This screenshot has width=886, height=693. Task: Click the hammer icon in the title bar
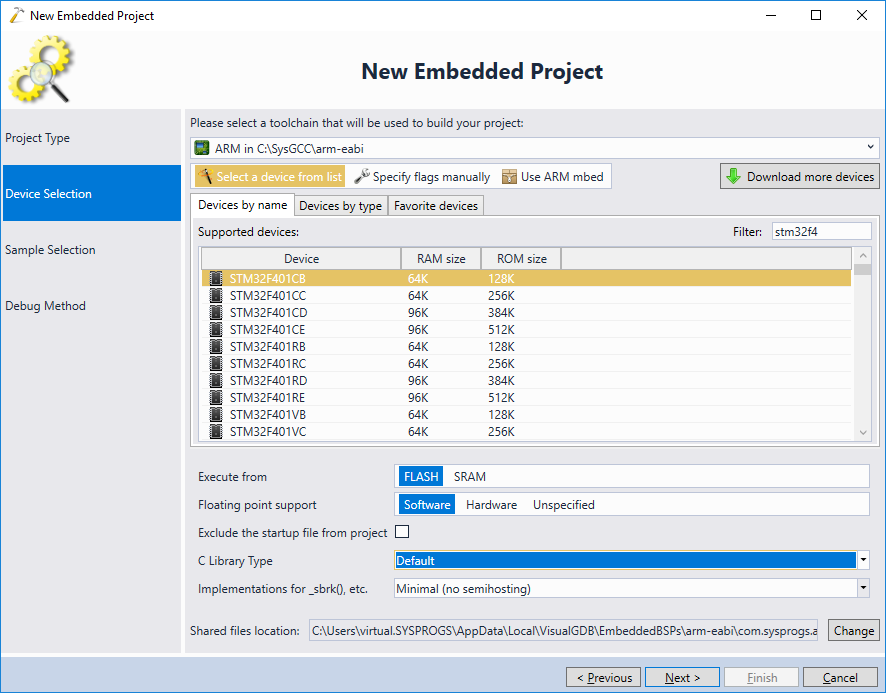tap(16, 15)
